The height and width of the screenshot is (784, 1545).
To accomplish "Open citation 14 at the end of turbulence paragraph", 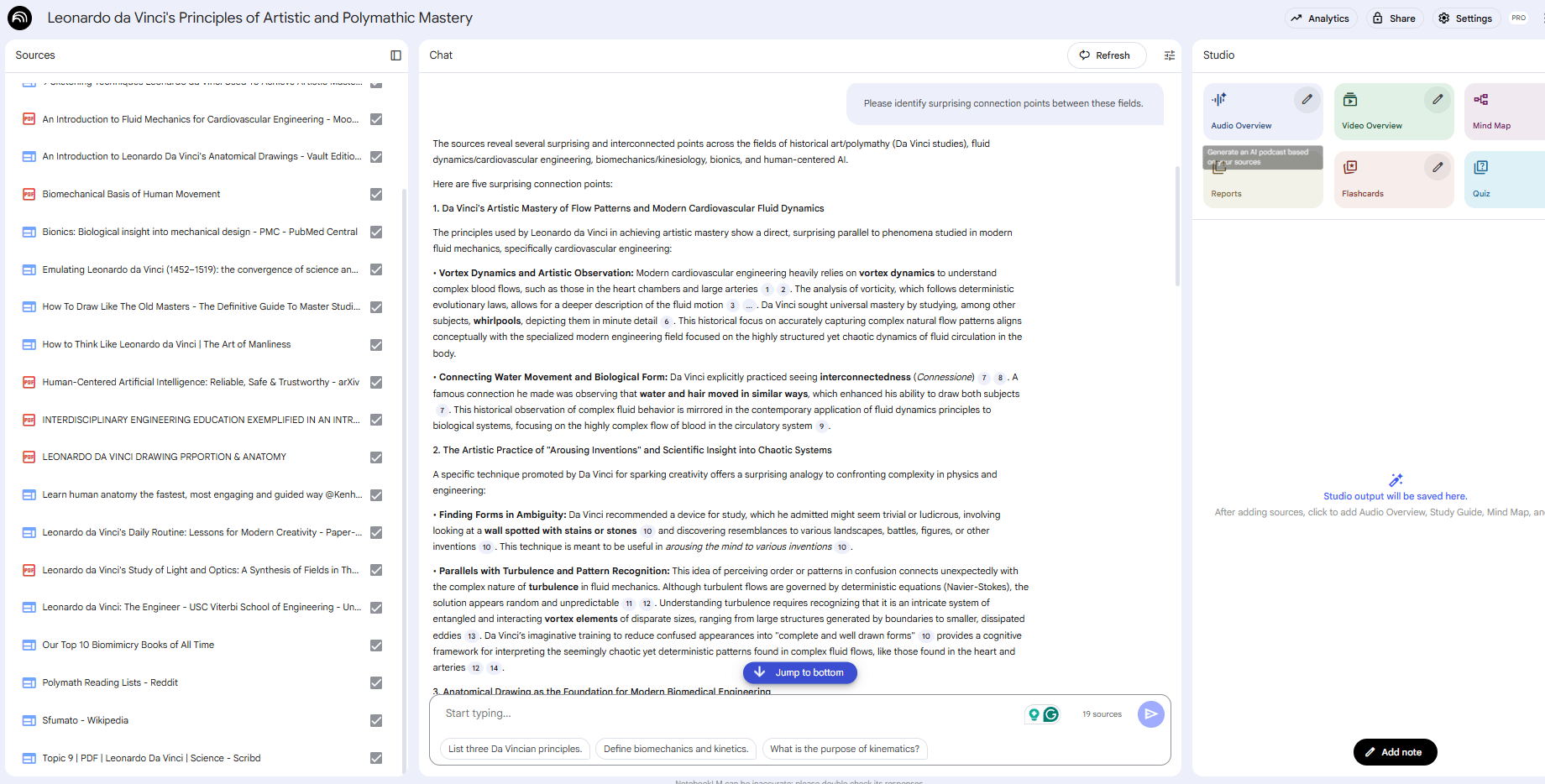I will coord(494,668).
